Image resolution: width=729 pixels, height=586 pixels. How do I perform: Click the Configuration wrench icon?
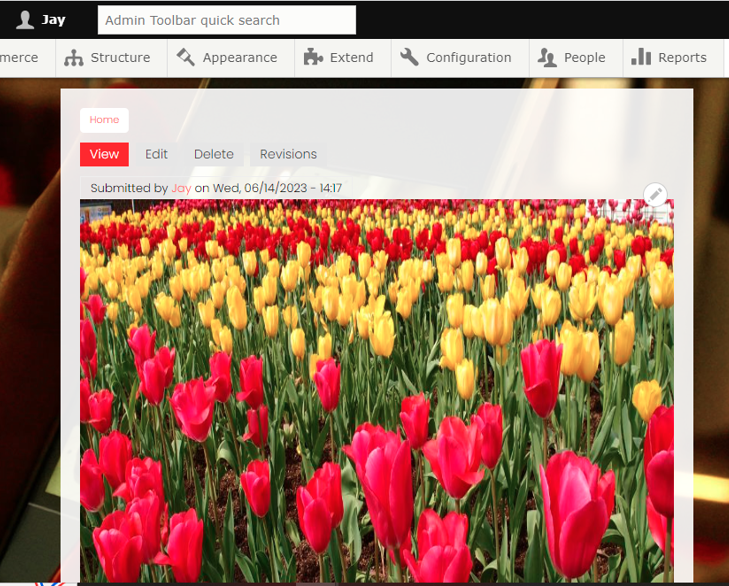(409, 57)
